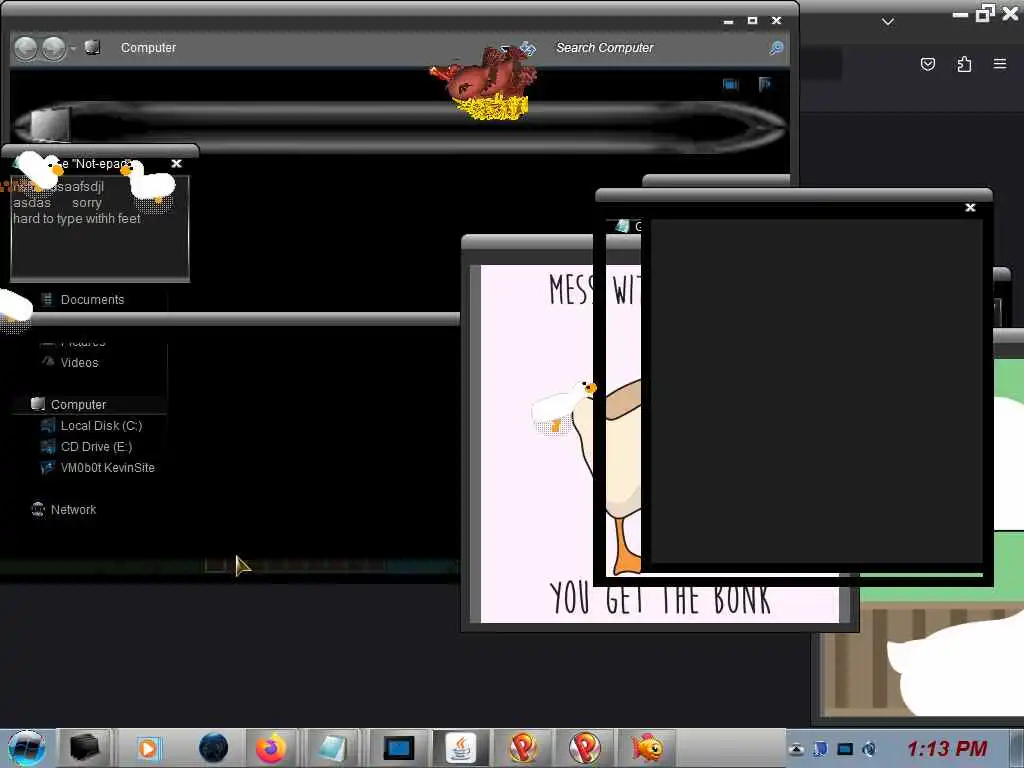Click the Computer address bar path

(148, 48)
